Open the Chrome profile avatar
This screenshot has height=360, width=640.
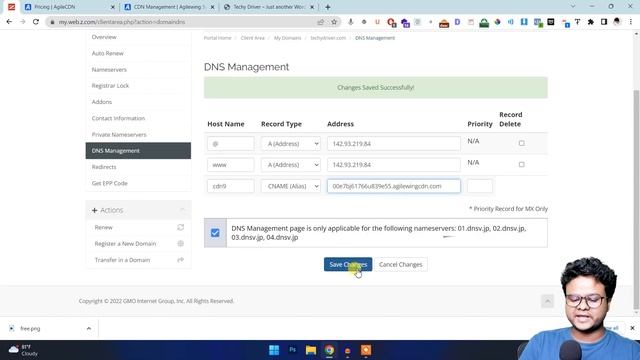tap(617, 22)
